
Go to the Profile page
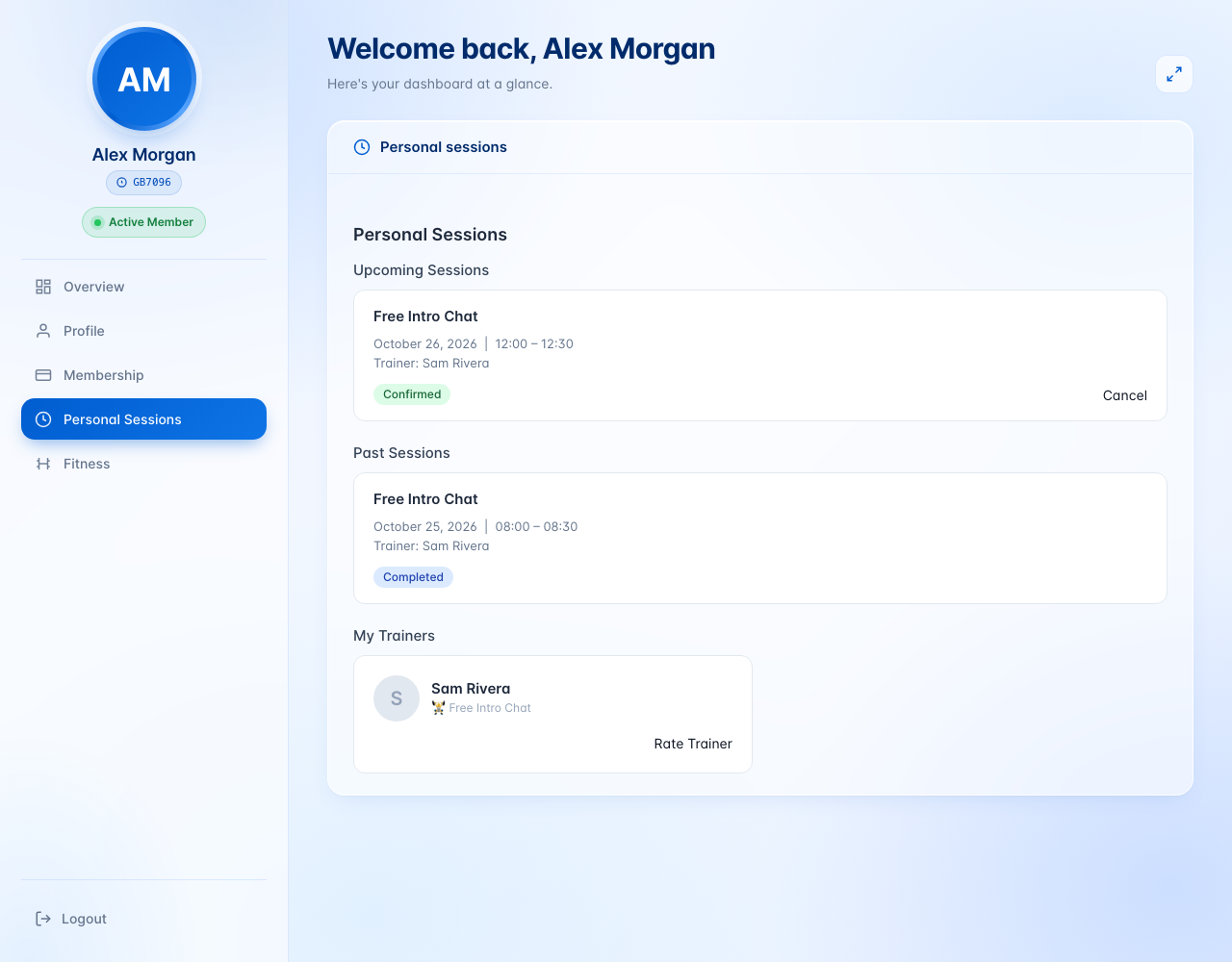tap(143, 331)
